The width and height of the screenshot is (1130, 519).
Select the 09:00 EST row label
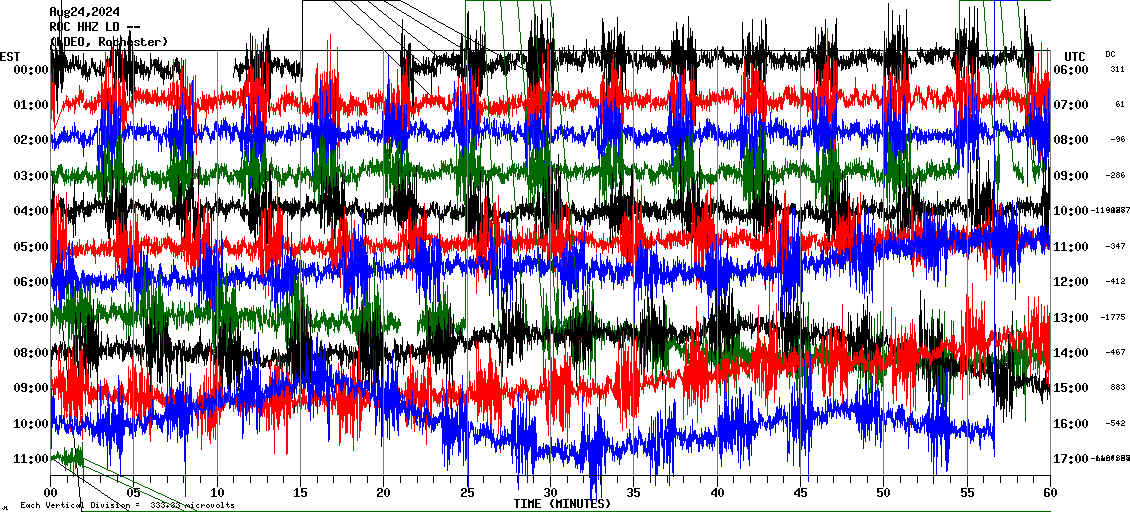tap(32, 388)
